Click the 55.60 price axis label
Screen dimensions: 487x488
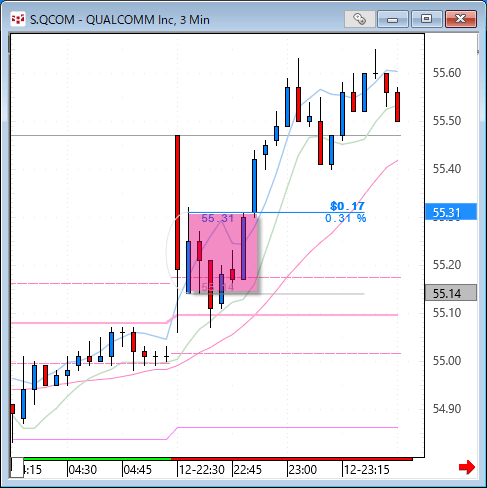coord(447,73)
